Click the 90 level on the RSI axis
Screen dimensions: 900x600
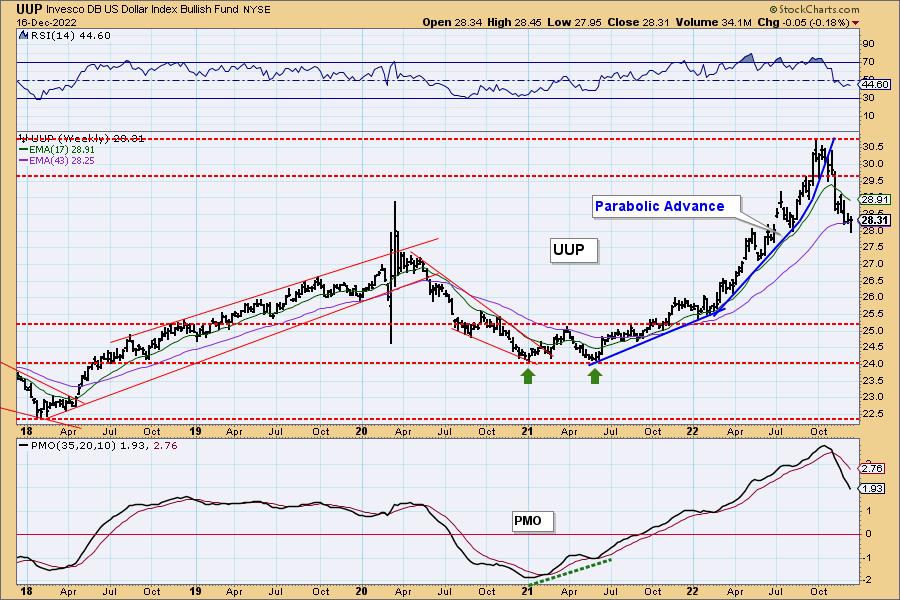[x=868, y=44]
